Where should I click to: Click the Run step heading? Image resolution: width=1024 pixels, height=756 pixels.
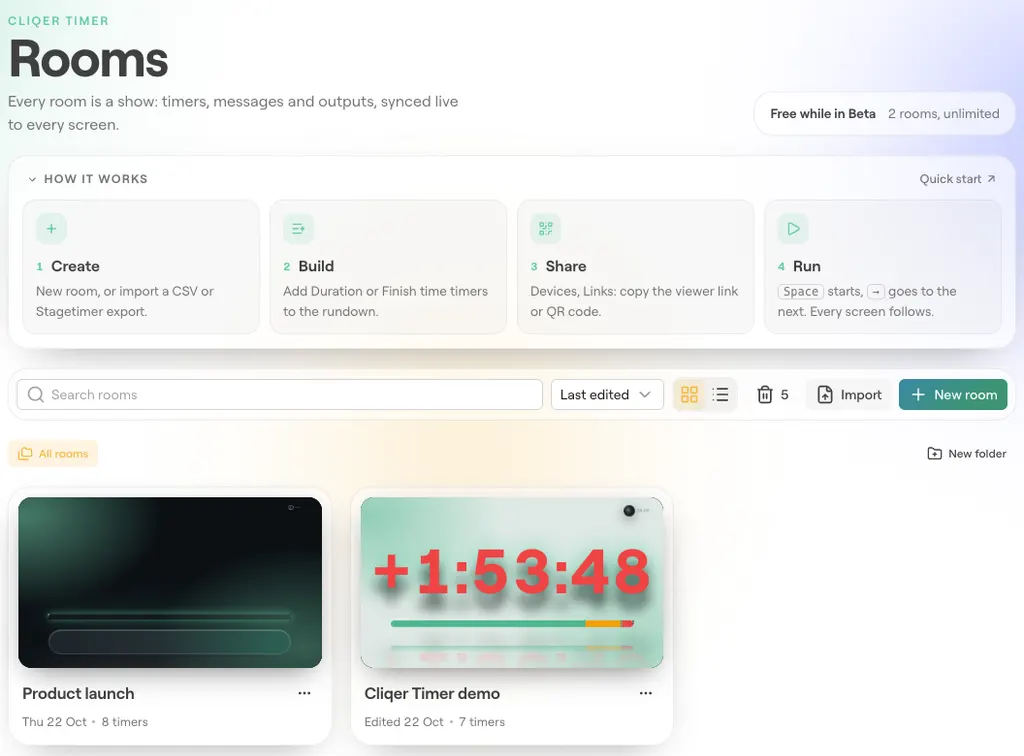[807, 266]
